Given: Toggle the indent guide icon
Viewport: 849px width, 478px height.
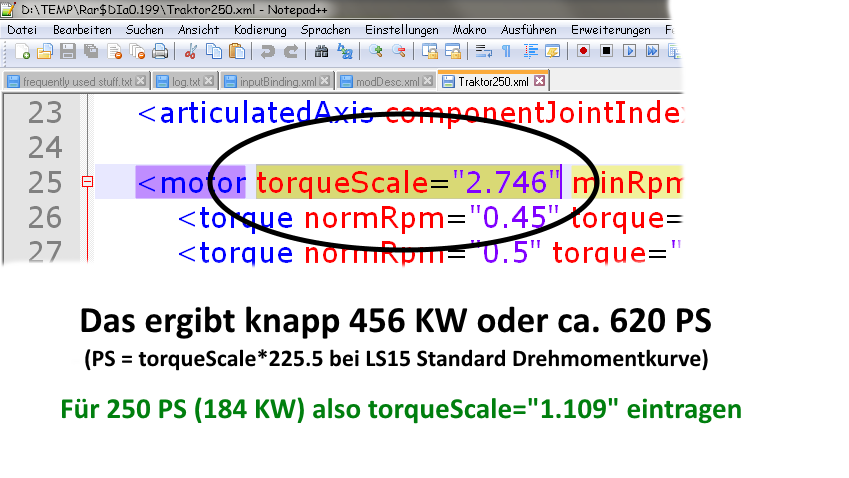Looking at the screenshot, I should [530, 51].
